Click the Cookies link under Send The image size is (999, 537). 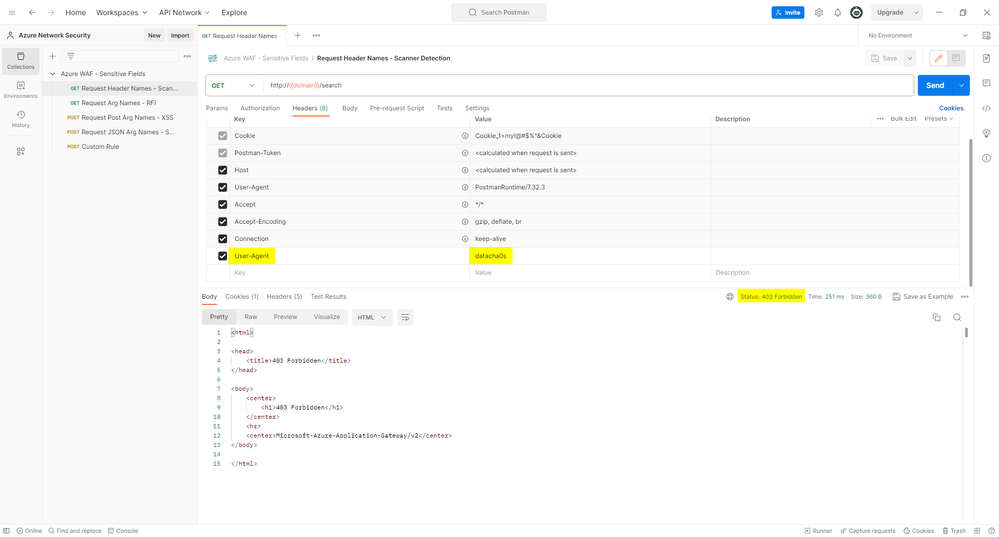(x=951, y=108)
